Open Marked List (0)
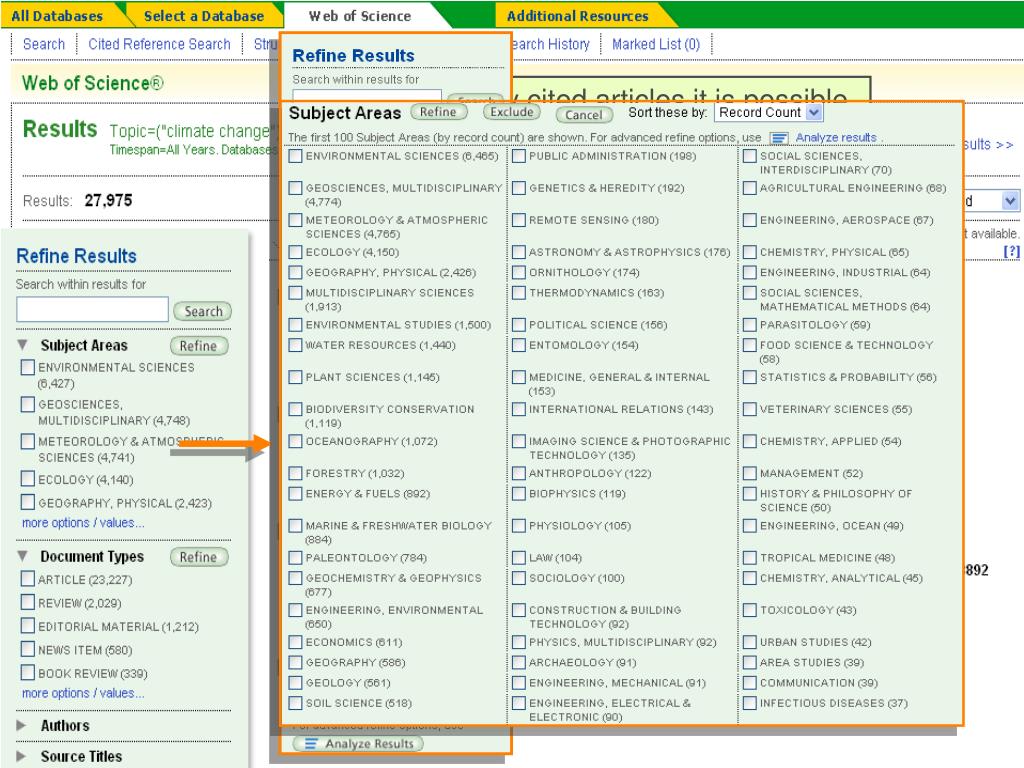This screenshot has height=768, width=1024. tap(656, 44)
